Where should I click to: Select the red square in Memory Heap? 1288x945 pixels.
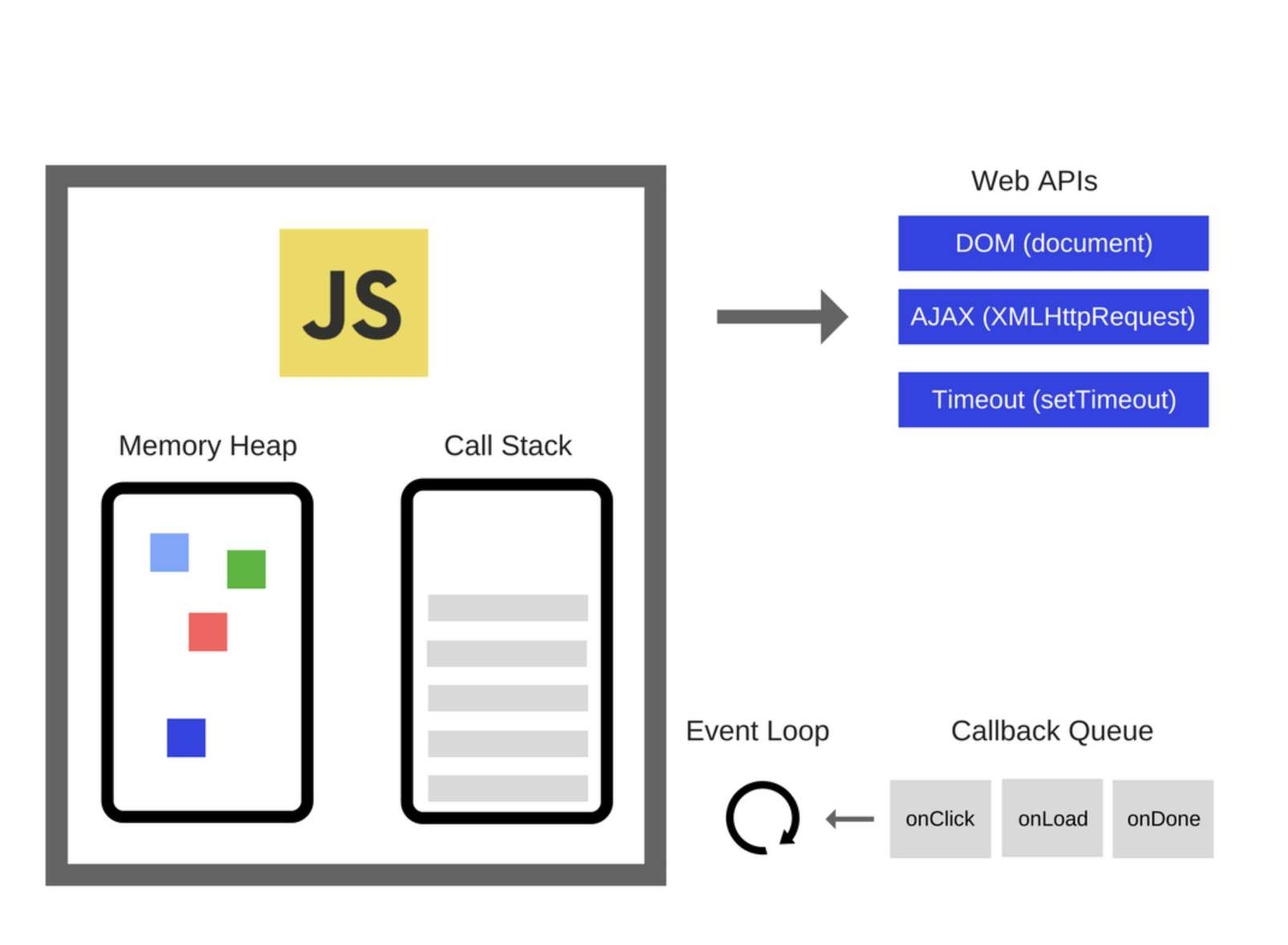[x=208, y=631]
